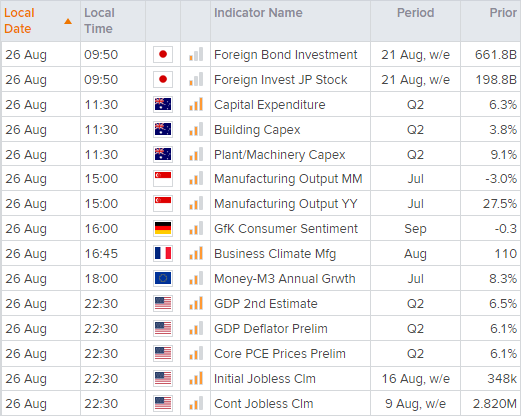Click the France flag beside Business Climate Mfg

coord(163,253)
